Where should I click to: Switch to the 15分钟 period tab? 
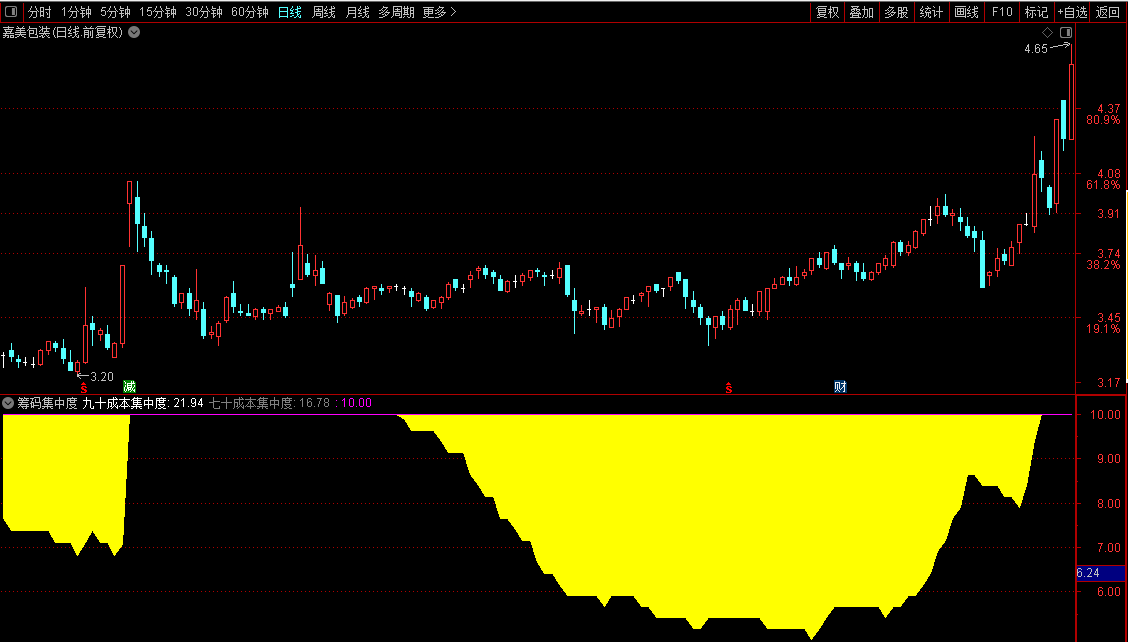[158, 12]
